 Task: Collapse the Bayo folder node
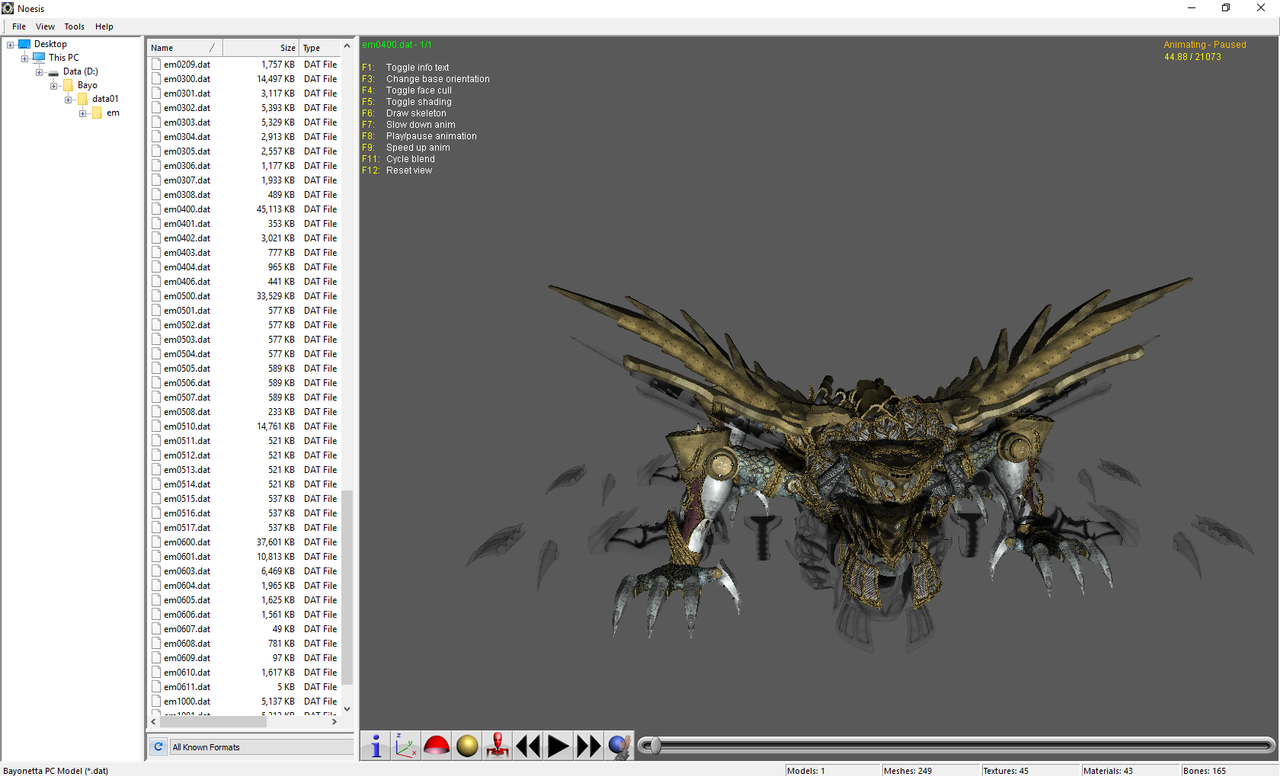coord(54,85)
